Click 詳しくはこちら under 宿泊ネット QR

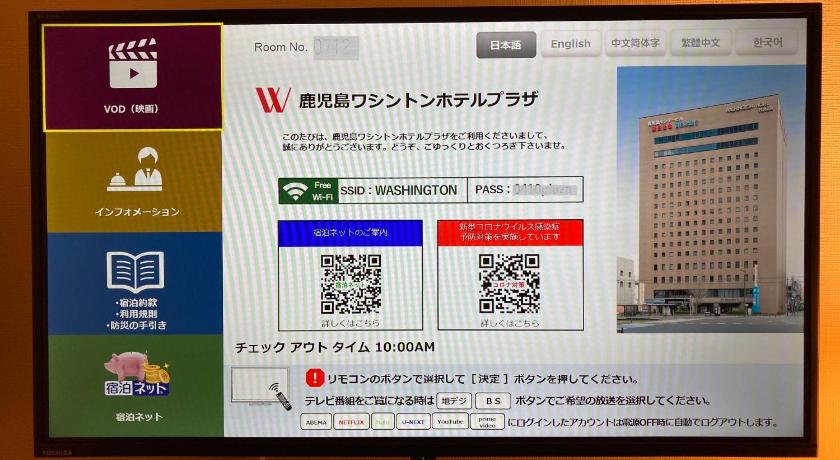point(350,323)
